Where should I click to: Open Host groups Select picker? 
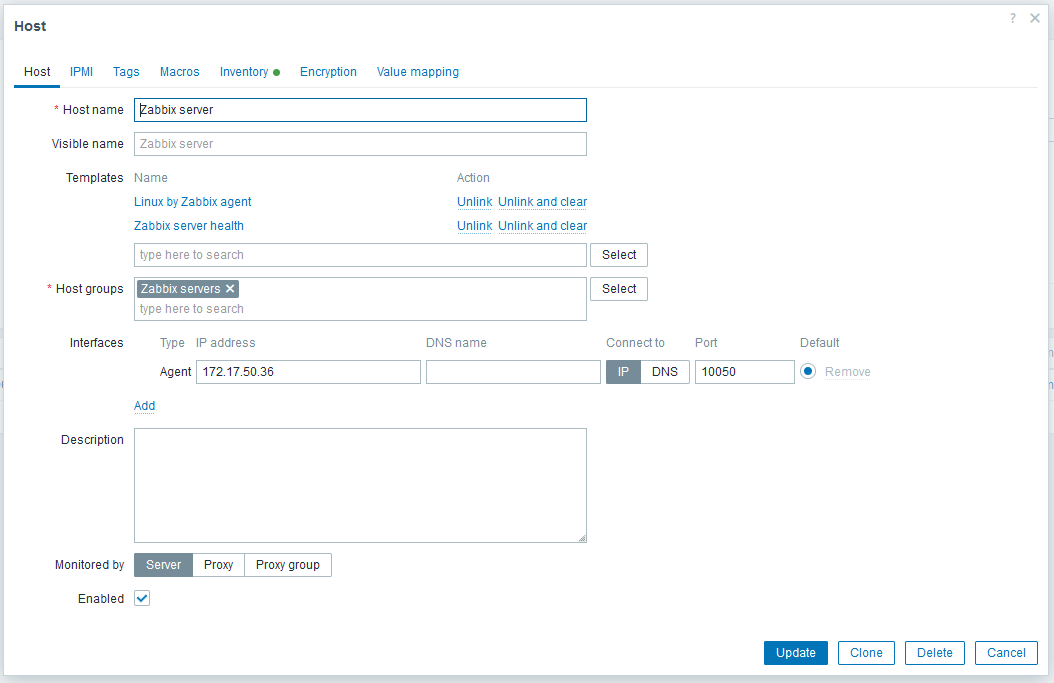point(619,289)
